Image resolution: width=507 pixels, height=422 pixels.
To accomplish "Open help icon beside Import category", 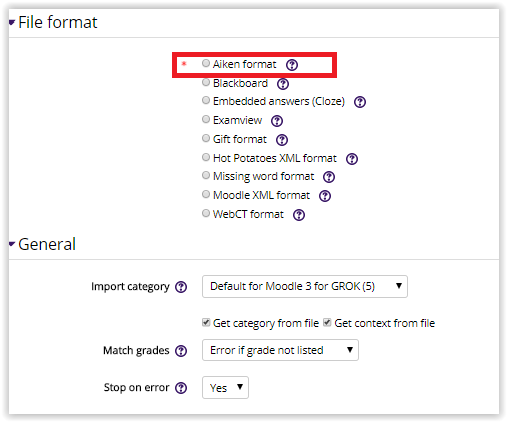I will [181, 287].
